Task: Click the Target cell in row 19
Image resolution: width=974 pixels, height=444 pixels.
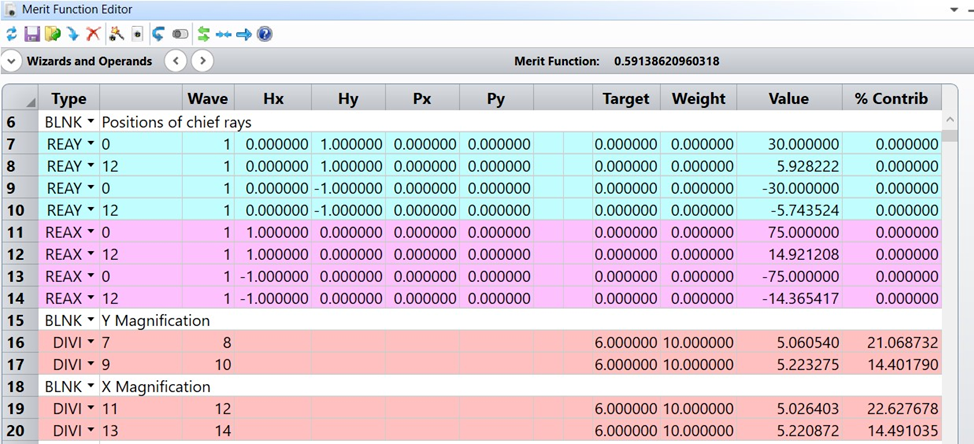Action: (x=626, y=408)
